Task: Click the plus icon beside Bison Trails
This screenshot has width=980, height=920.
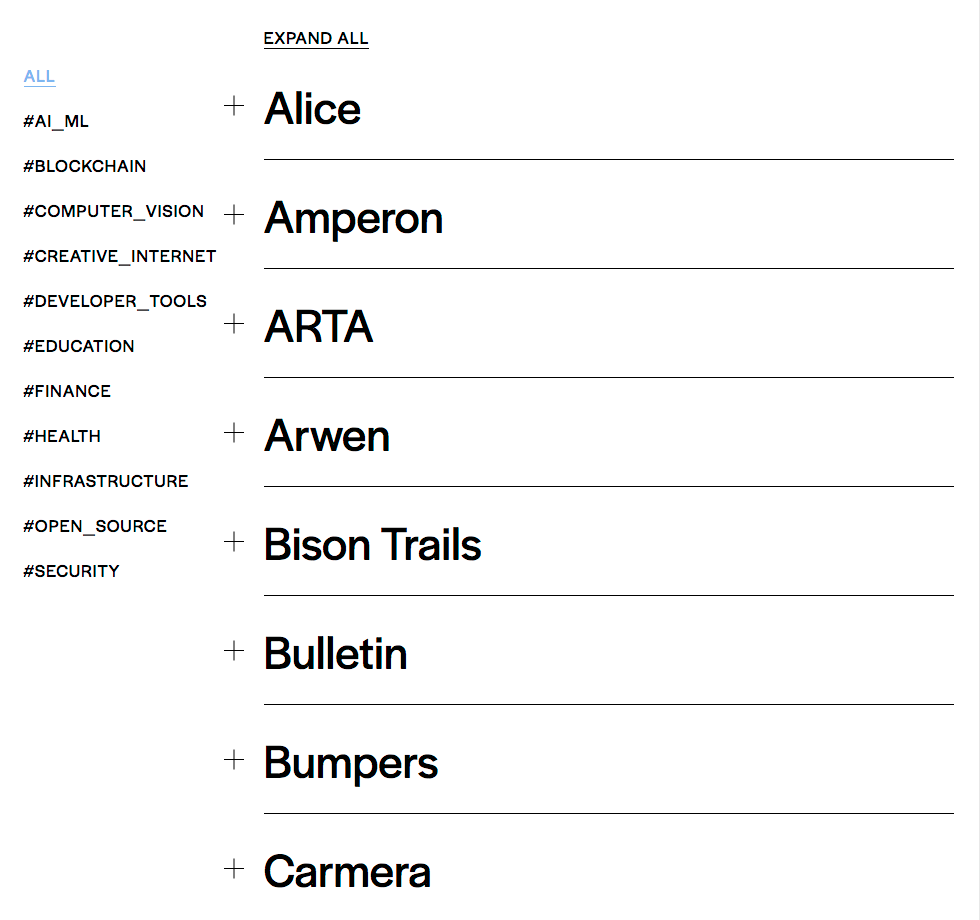Action: click(233, 542)
